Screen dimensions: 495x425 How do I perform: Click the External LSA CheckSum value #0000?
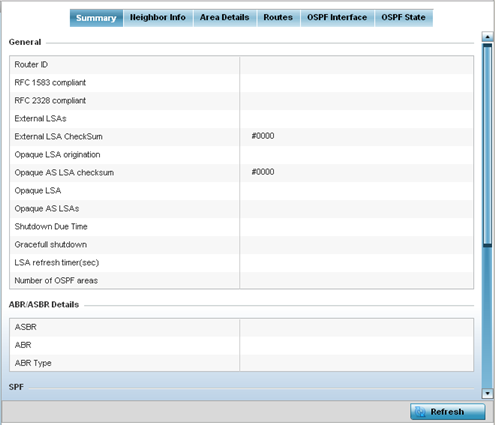[x=263, y=136]
